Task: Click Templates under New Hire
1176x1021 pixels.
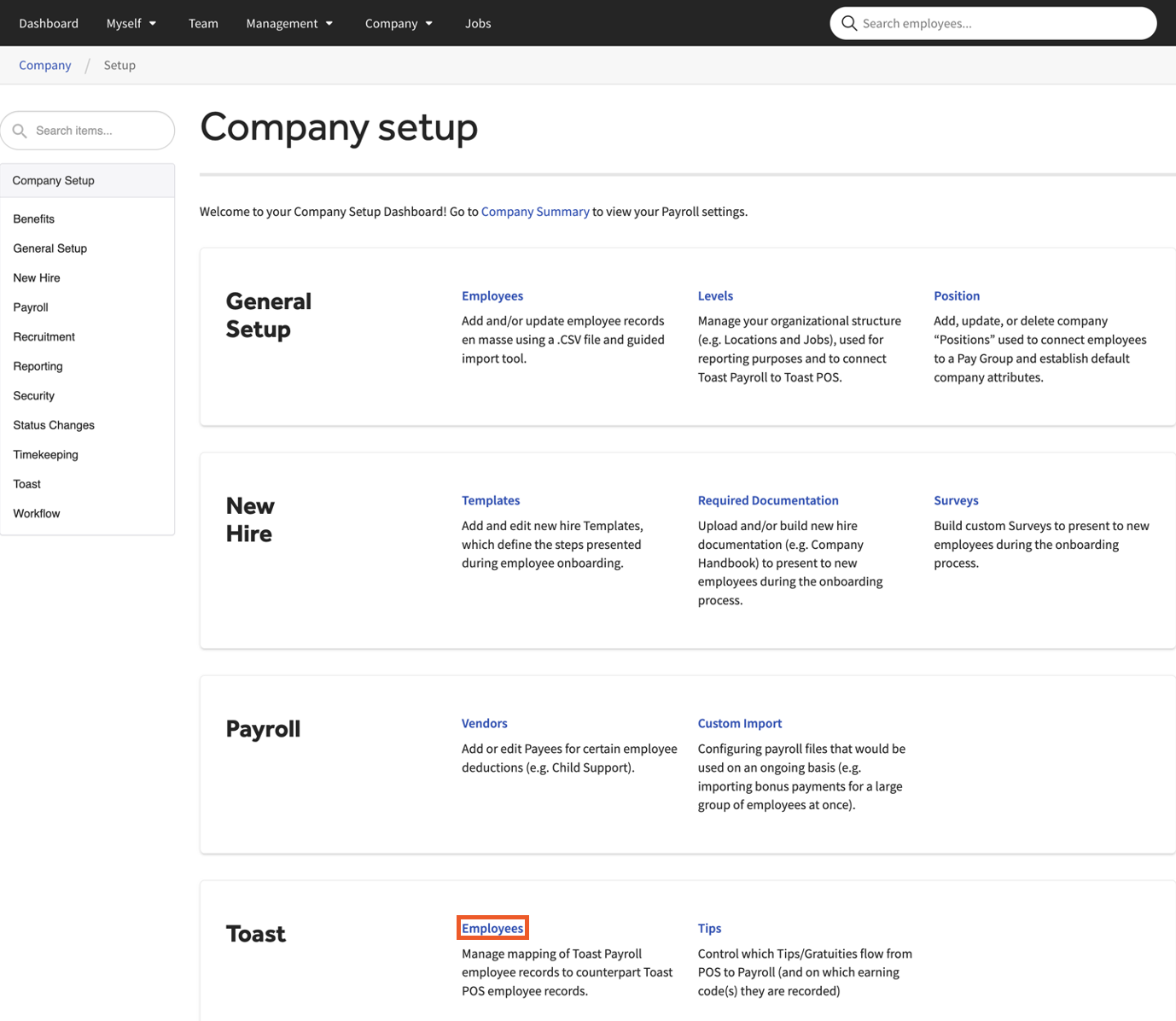Action: 491,500
